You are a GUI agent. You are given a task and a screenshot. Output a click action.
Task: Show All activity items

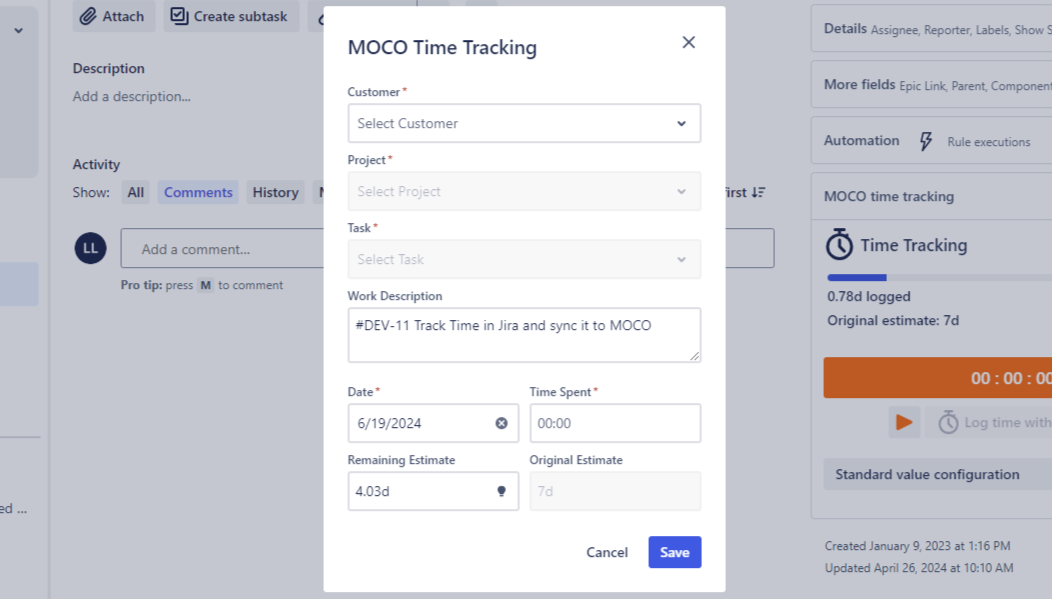click(x=136, y=192)
